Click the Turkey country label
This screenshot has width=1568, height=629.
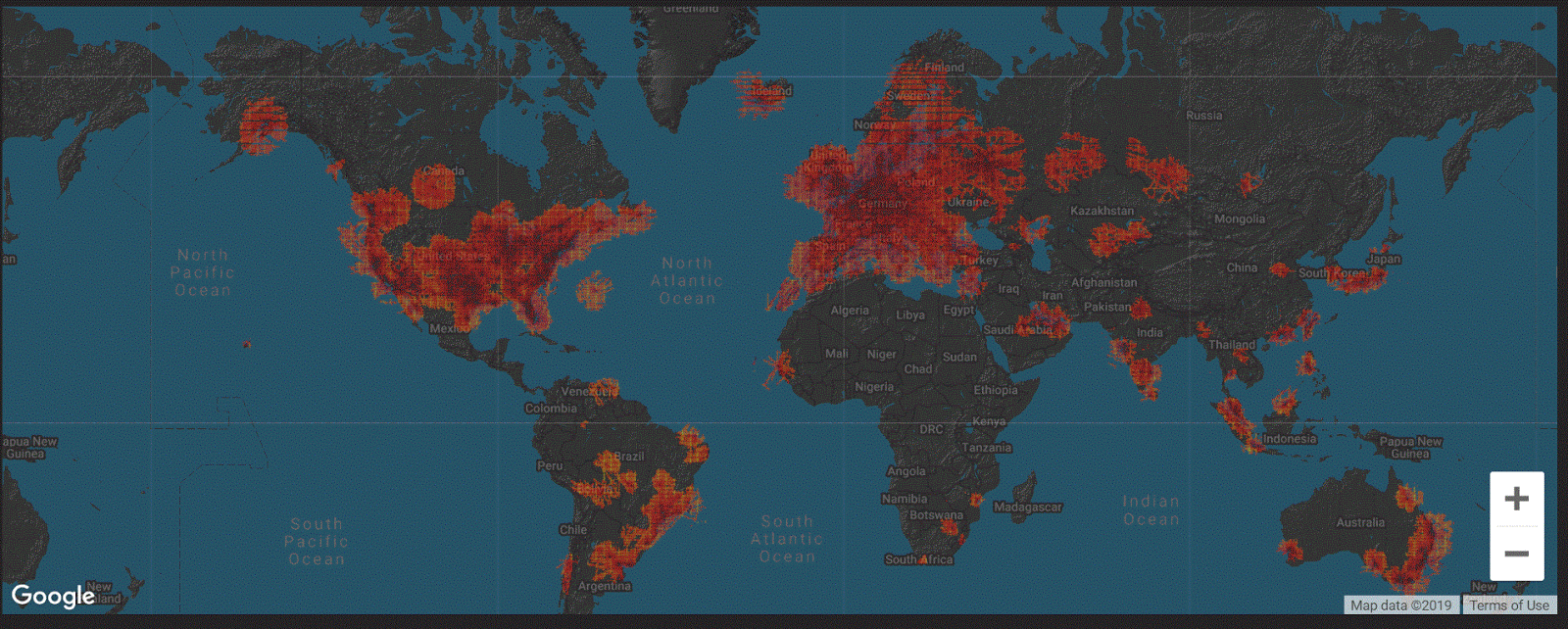(x=979, y=260)
